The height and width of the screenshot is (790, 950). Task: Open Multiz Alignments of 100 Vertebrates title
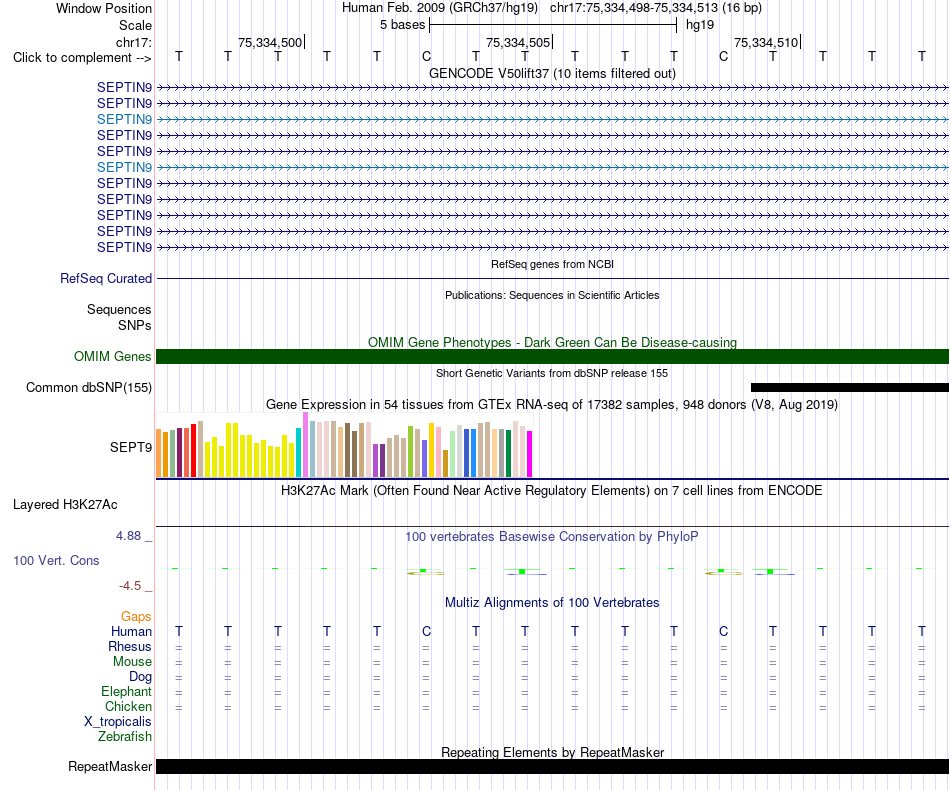[552, 602]
